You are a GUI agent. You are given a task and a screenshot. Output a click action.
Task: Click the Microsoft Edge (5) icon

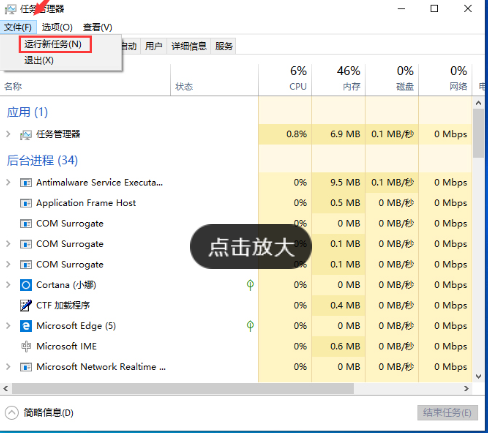26,326
